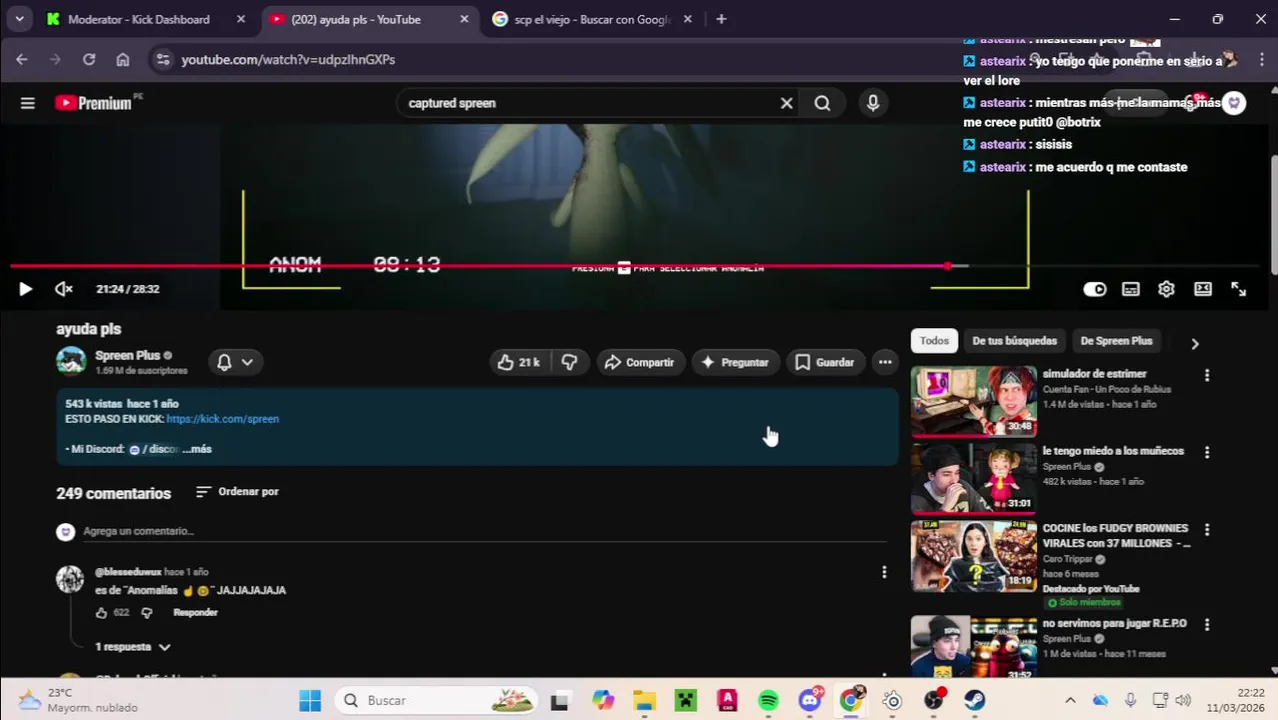
Task: Focus the Agrega un comentario field
Action: pyautogui.click(x=485, y=531)
